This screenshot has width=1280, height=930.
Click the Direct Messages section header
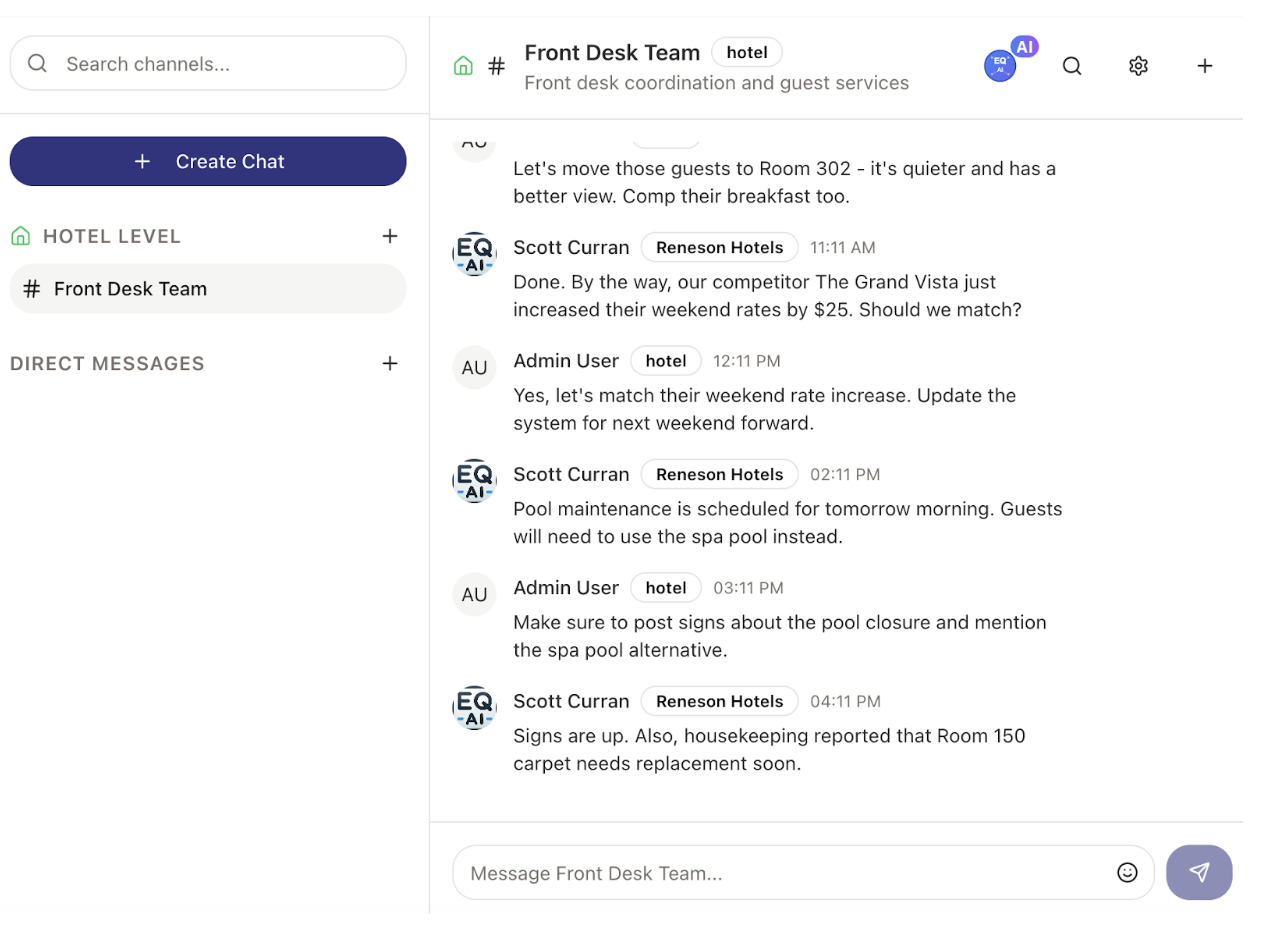coord(107,364)
